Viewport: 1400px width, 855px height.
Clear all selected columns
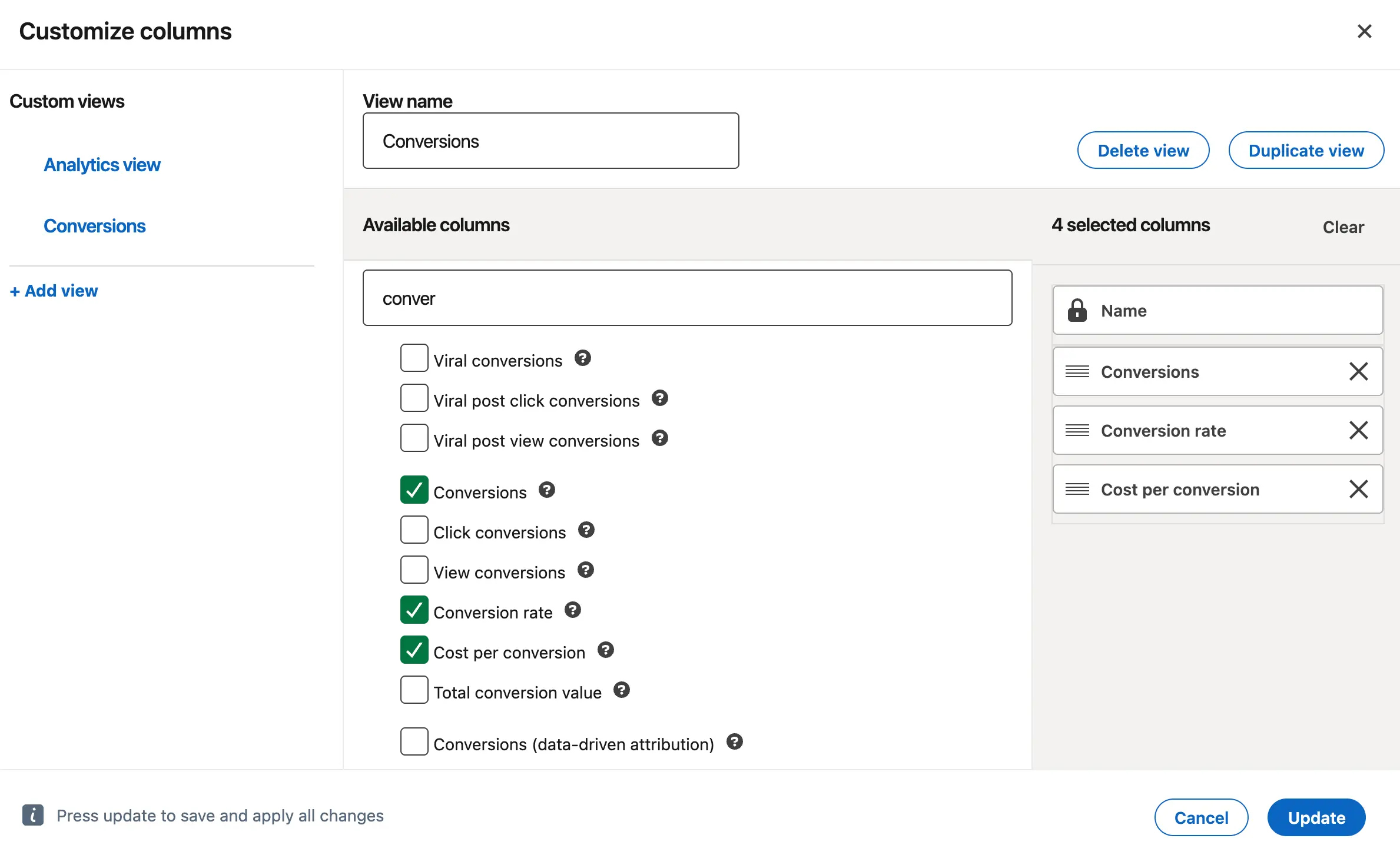coord(1343,227)
